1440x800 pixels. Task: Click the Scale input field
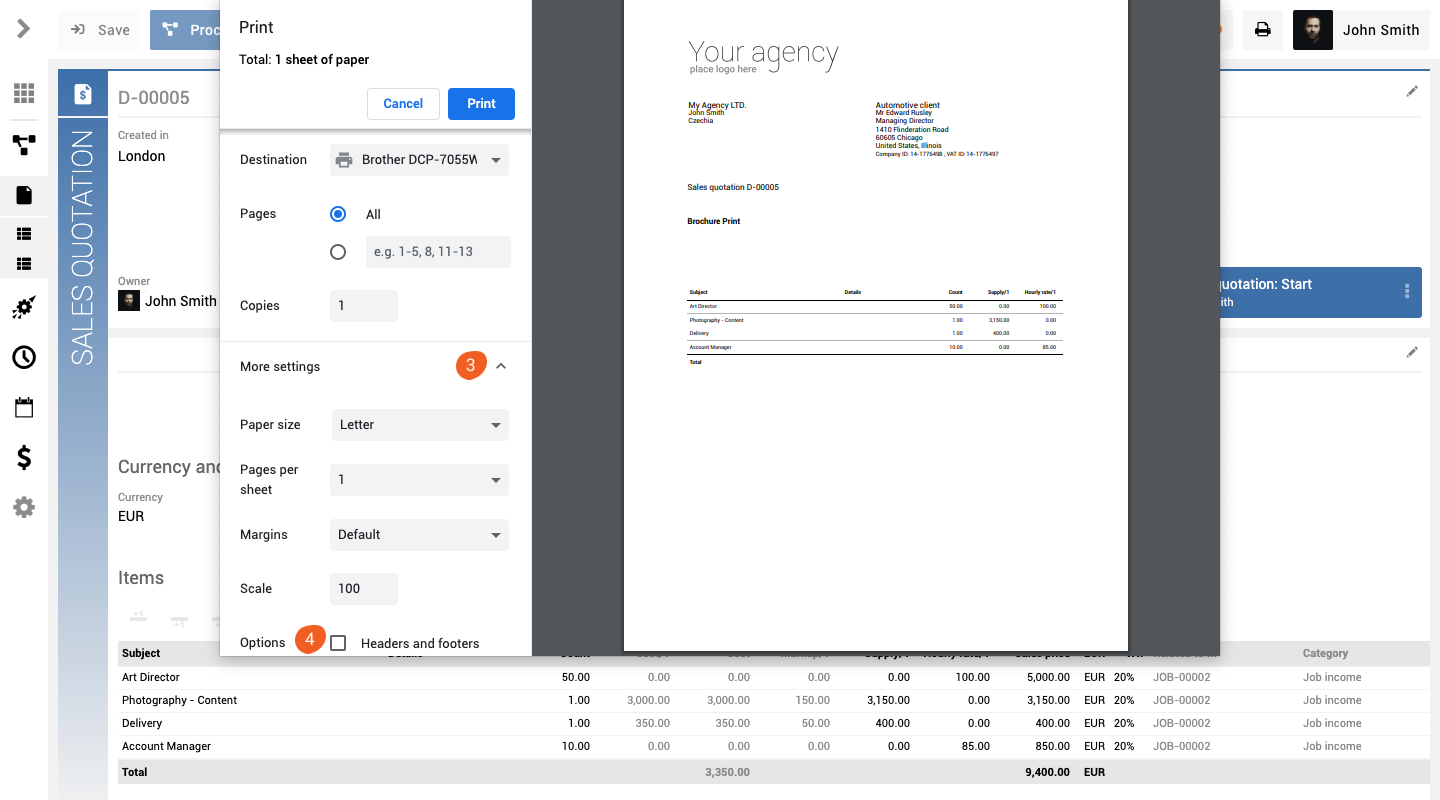coord(364,589)
